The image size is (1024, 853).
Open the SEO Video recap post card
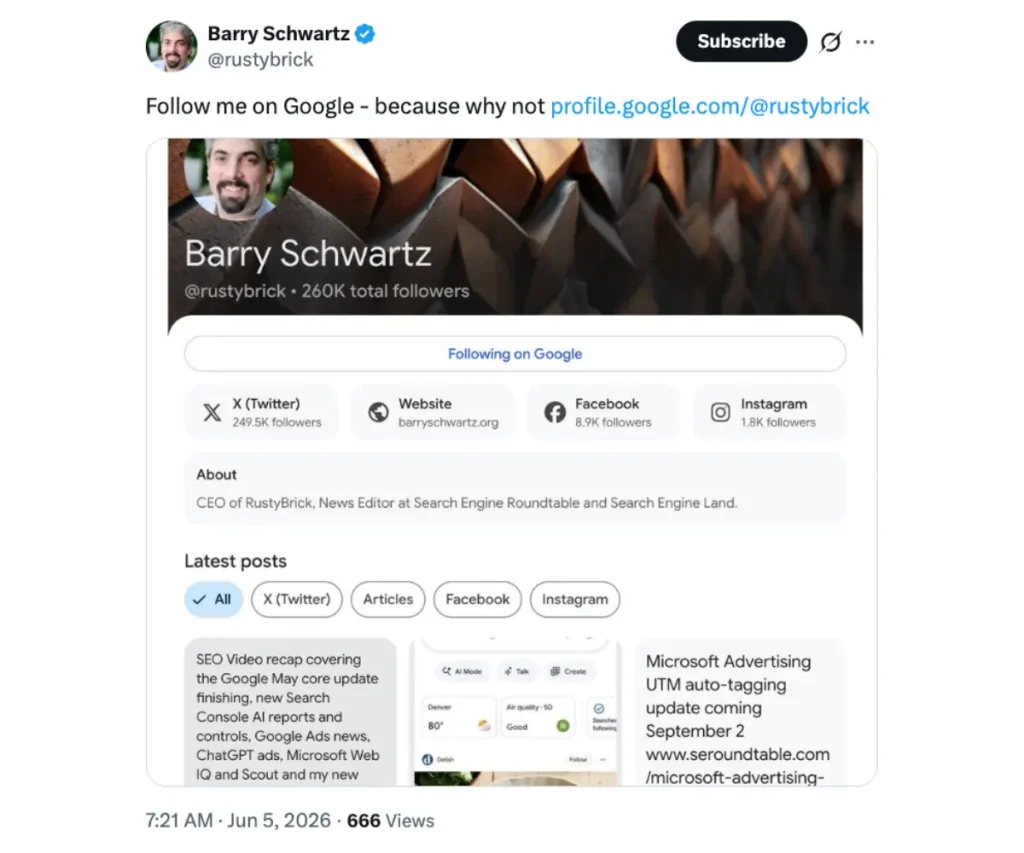click(290, 712)
